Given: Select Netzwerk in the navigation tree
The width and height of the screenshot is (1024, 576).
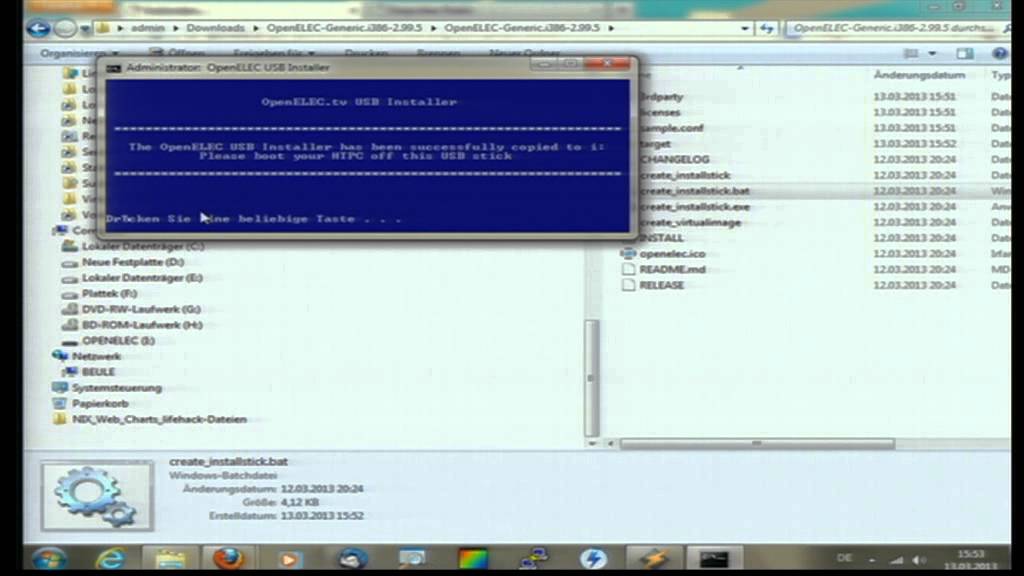Looking at the screenshot, I should [96, 356].
